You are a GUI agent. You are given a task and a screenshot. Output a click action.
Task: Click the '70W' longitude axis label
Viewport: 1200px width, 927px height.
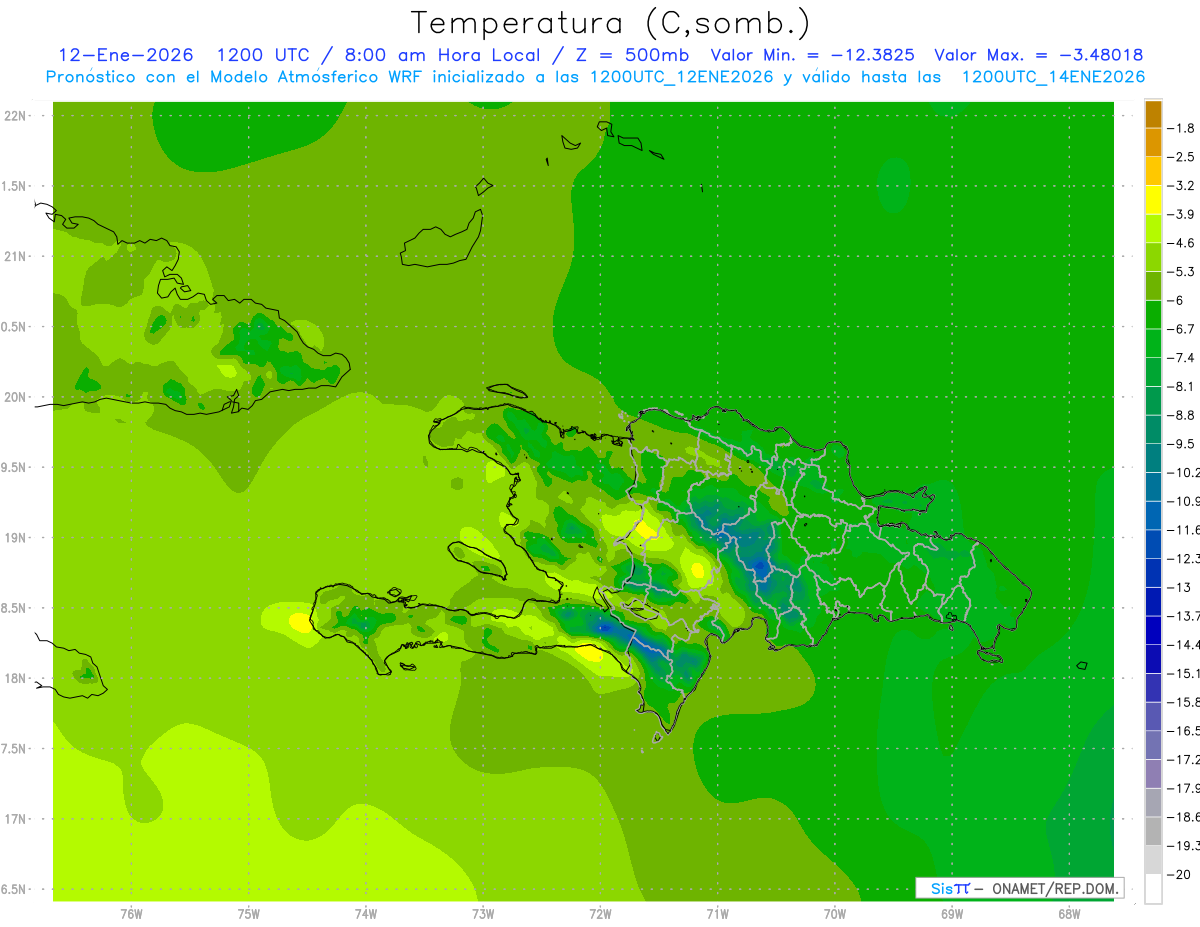835,914
